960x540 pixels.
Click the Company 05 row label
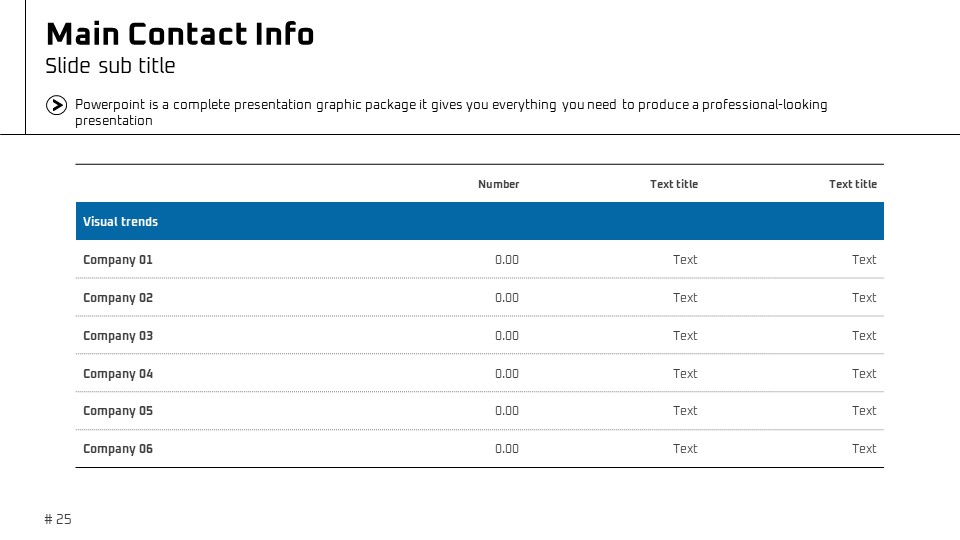point(118,411)
